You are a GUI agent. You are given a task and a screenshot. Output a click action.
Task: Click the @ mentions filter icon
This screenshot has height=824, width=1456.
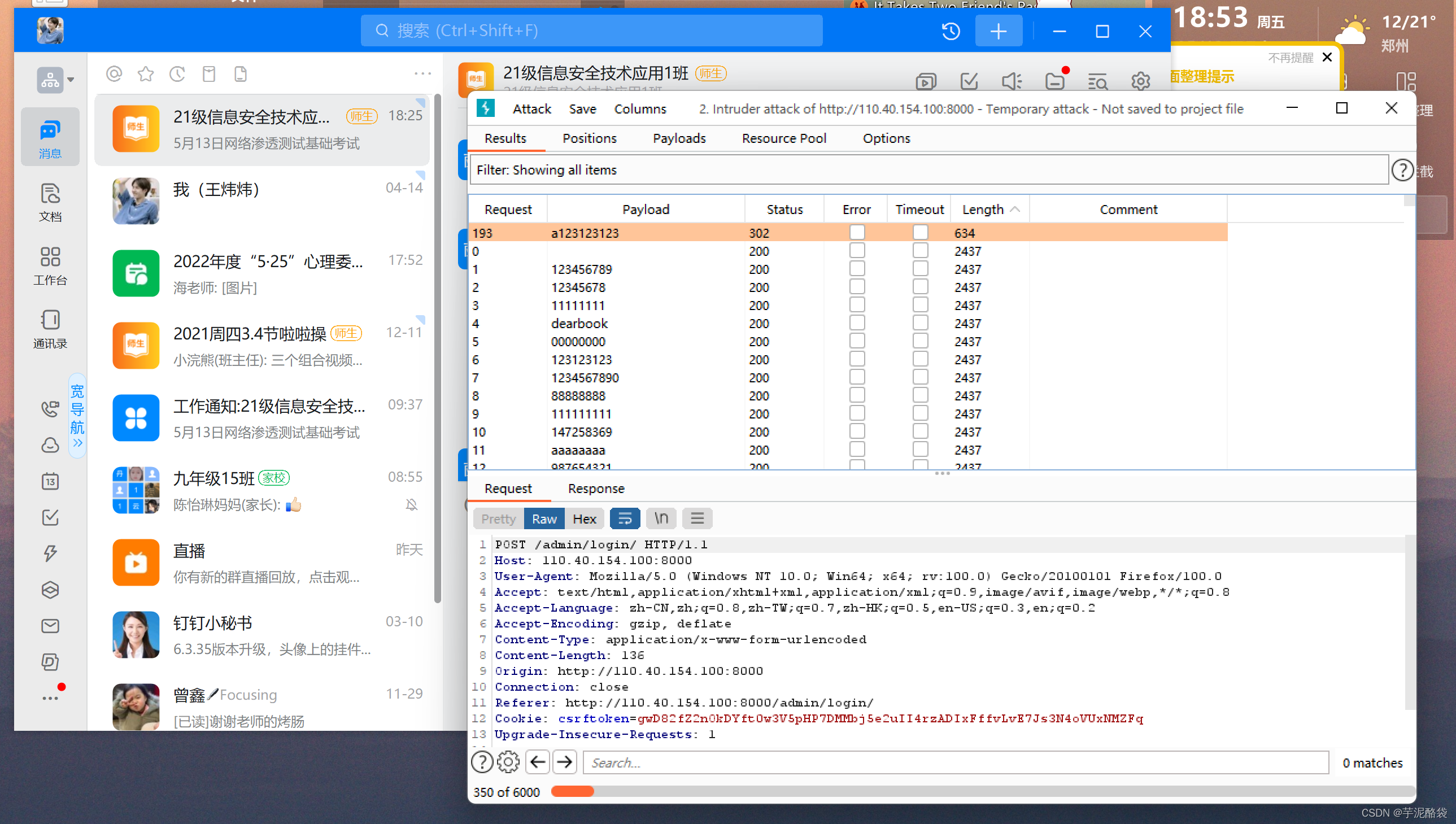[x=114, y=74]
